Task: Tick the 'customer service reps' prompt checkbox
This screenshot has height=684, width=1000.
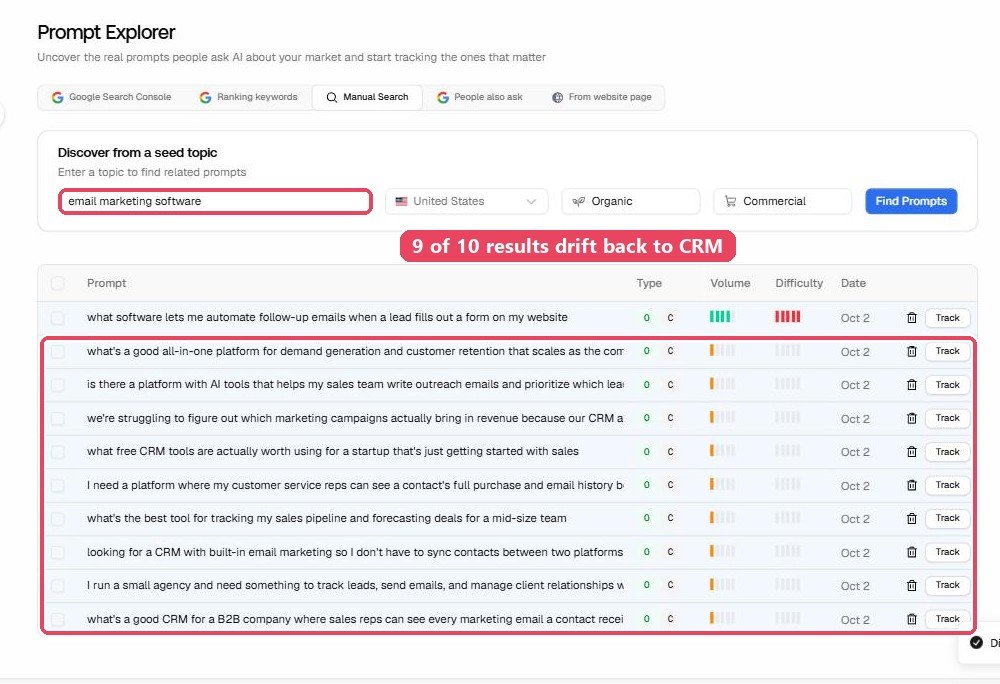Action: pyautogui.click(x=57, y=485)
